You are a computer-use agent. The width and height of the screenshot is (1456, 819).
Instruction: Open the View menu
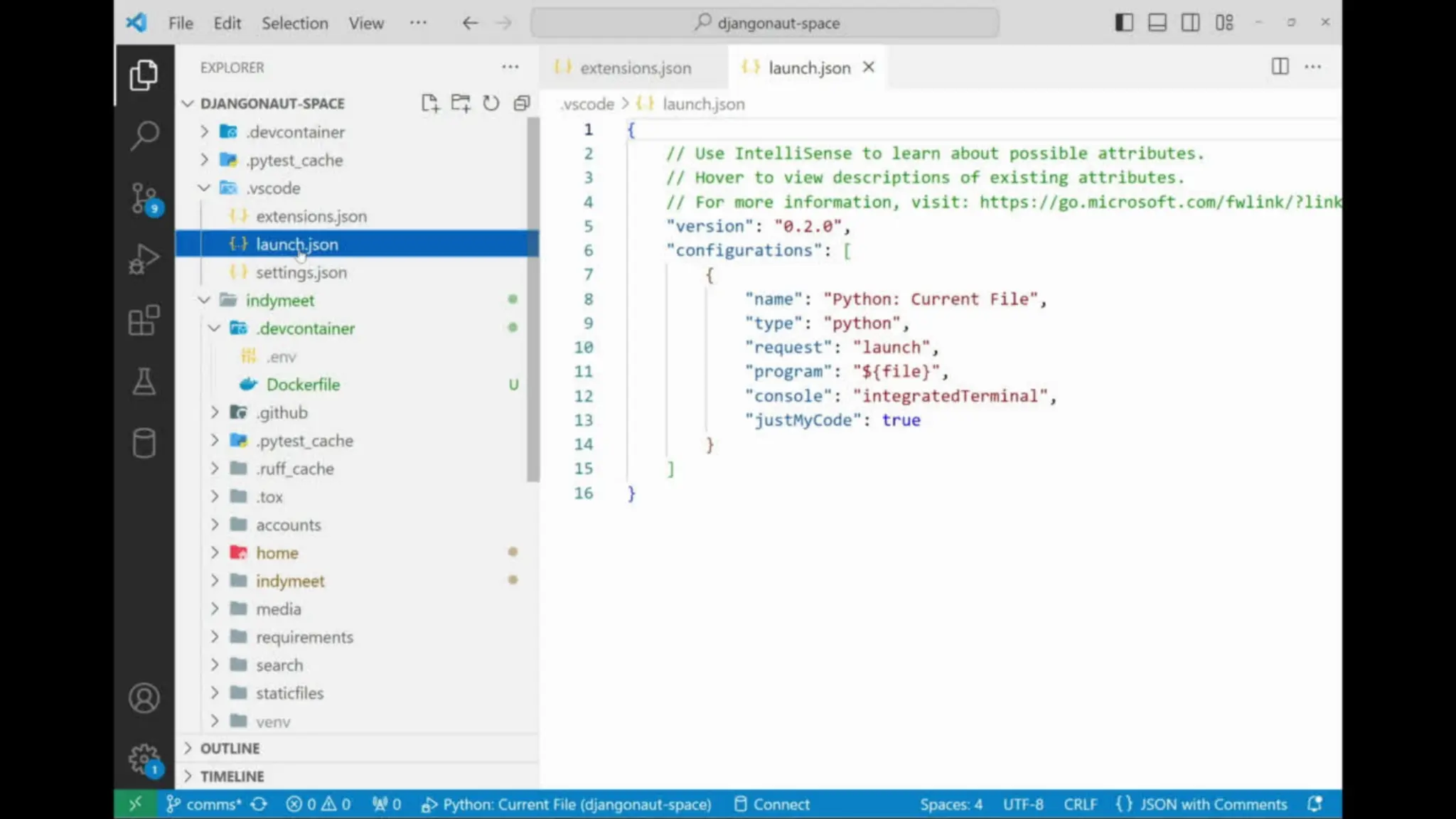coord(366,23)
